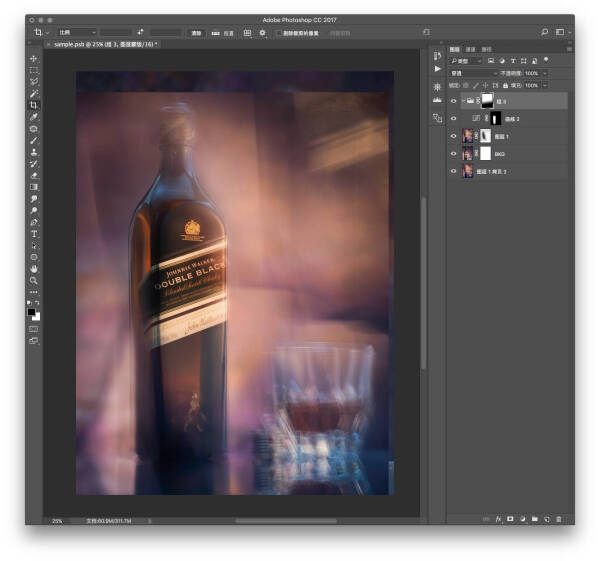Image resolution: width=600 pixels, height=561 pixels.
Task: Select the Rectangular Marquee tool
Action: click(34, 70)
